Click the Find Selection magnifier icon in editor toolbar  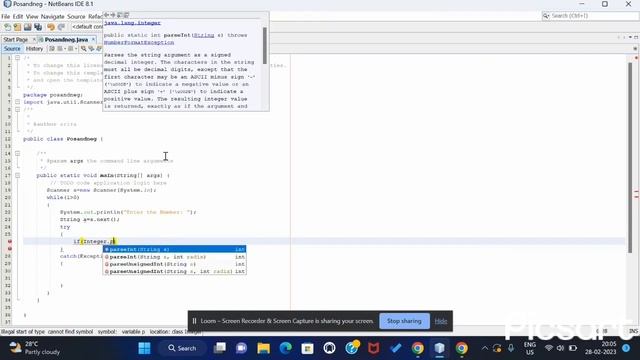click(84, 49)
